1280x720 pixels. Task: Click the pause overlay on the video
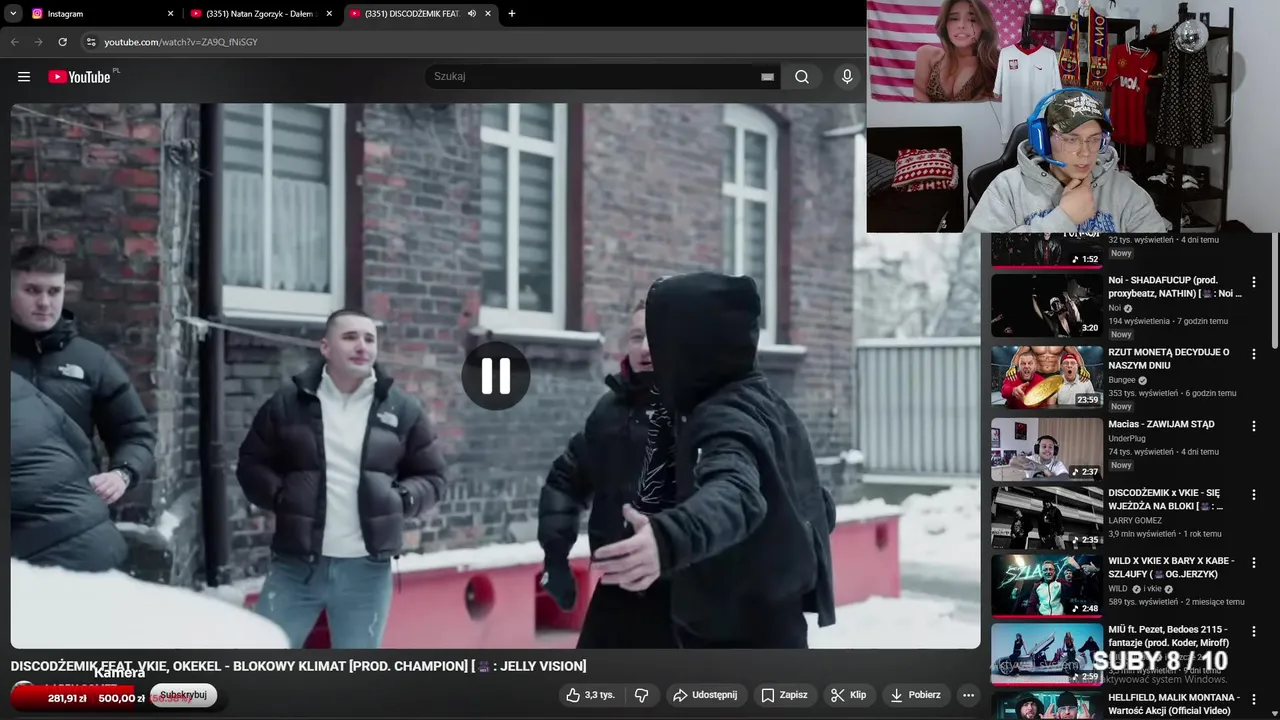[x=496, y=376]
